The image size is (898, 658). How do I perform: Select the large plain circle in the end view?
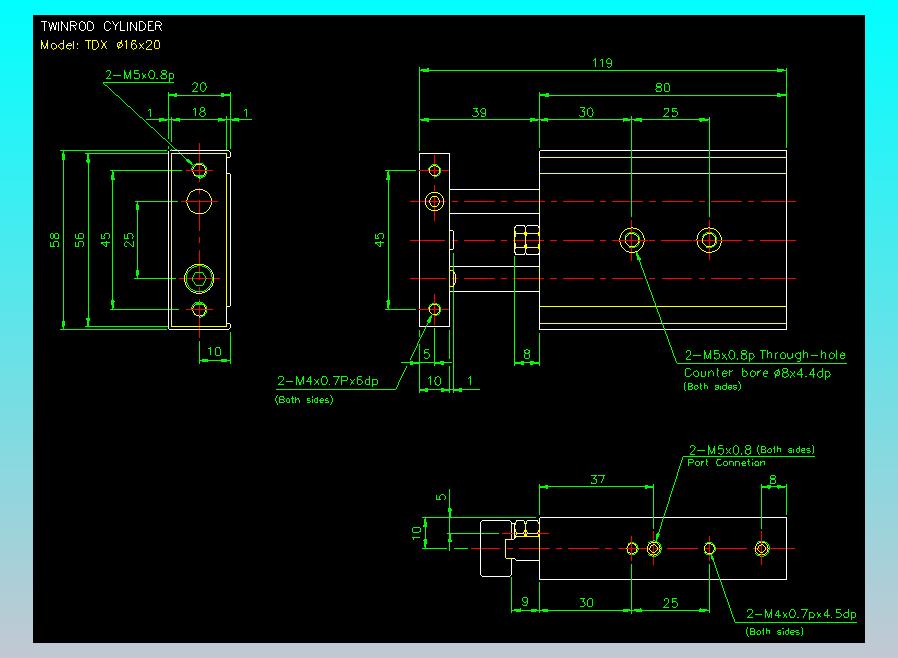tap(200, 200)
